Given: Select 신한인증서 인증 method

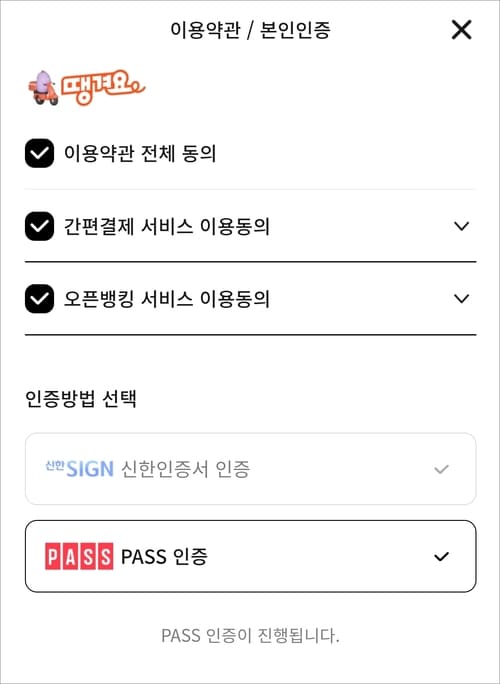Looking at the screenshot, I should (250, 469).
